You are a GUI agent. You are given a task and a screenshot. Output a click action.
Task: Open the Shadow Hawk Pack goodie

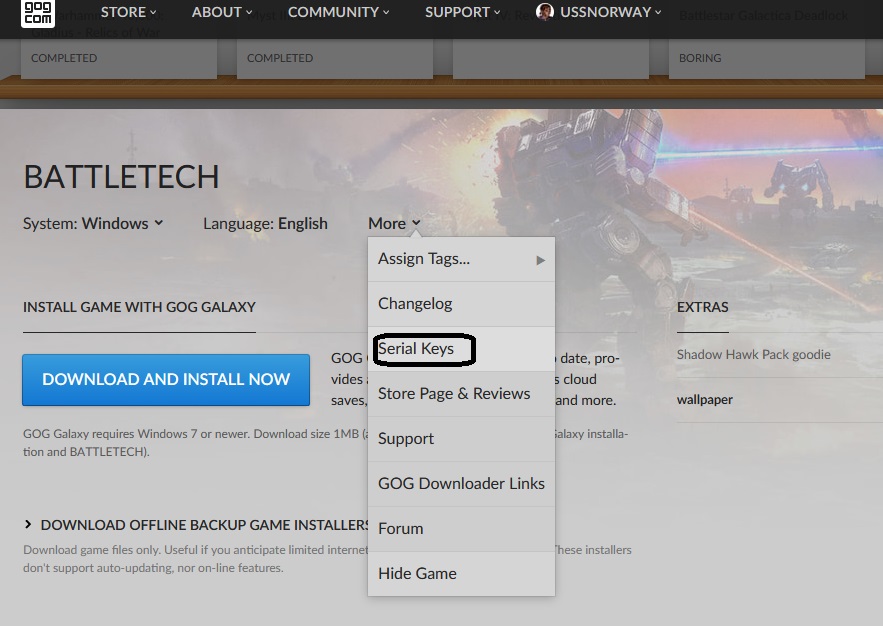click(x=753, y=355)
